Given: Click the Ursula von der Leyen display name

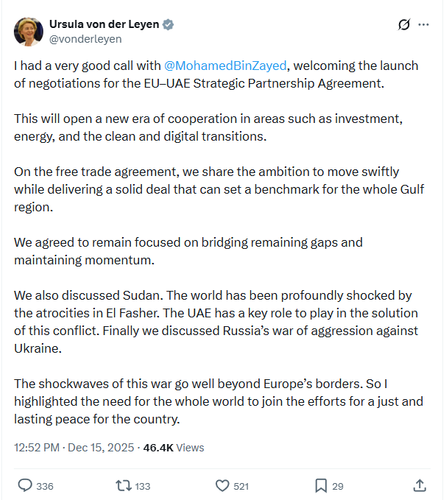Looking at the screenshot, I should point(104,24).
